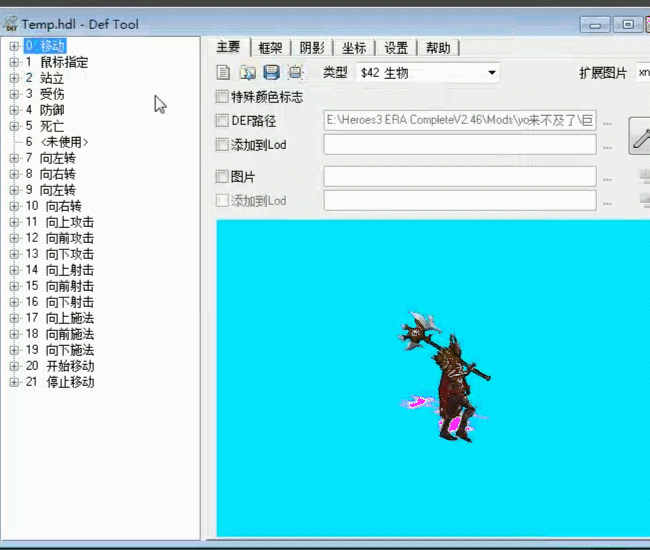Open the 阴影 tab
650x550 pixels.
point(312,48)
